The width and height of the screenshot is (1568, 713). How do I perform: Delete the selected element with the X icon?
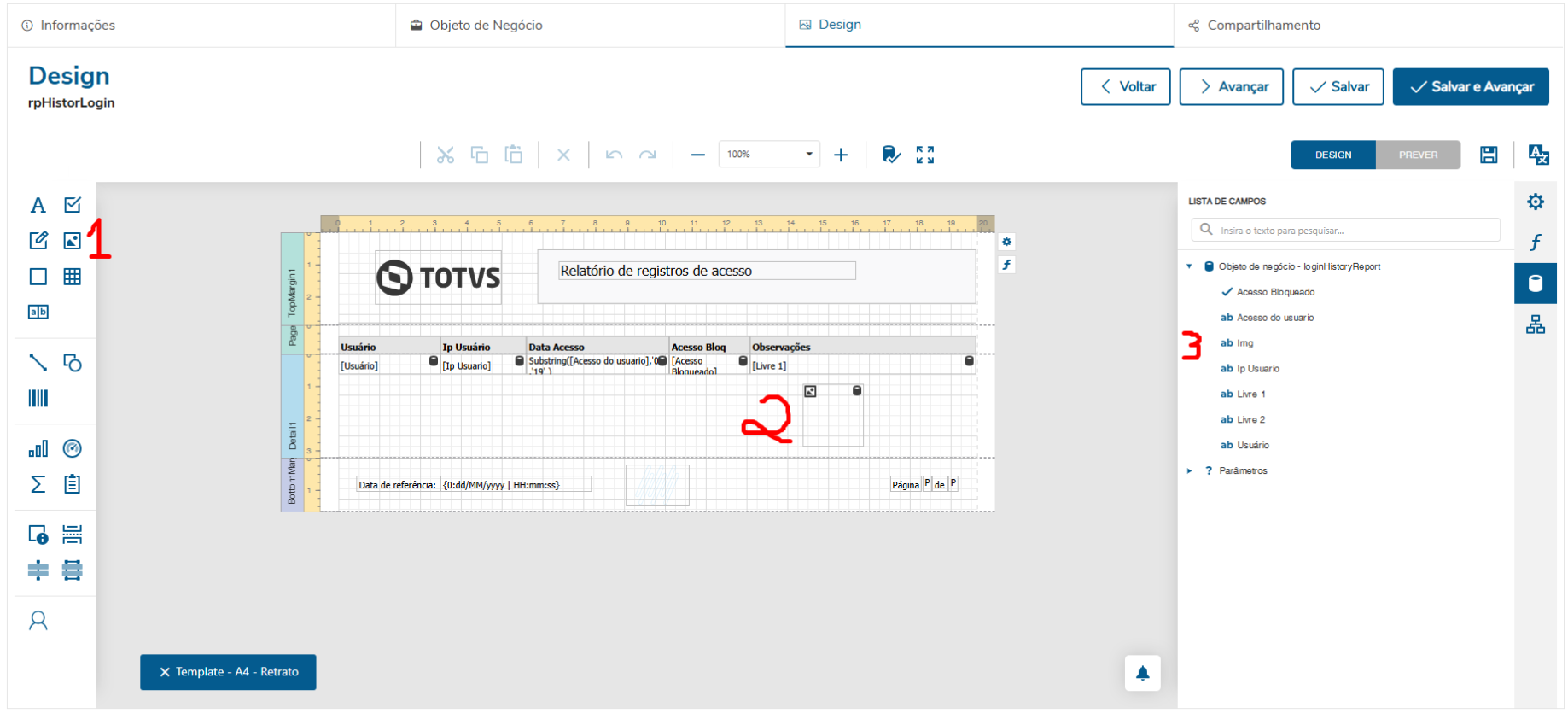pos(563,155)
